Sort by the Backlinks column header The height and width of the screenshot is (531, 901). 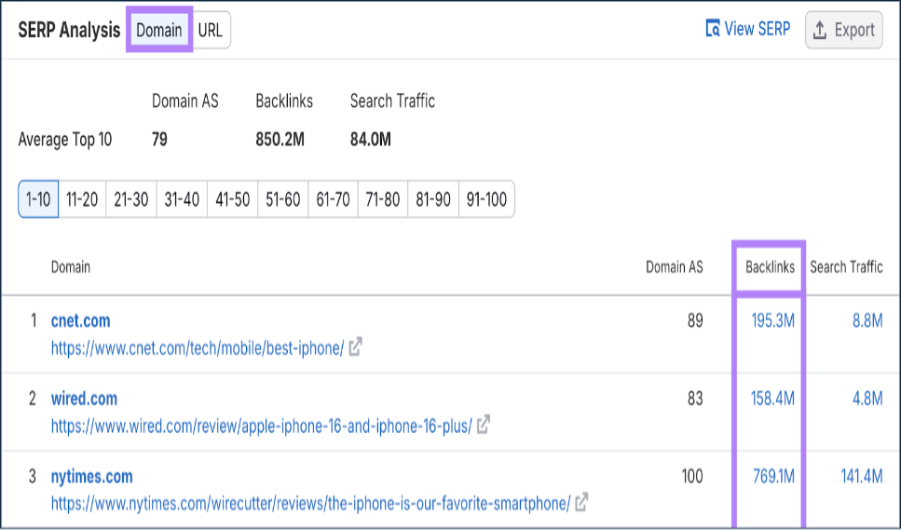(x=769, y=267)
